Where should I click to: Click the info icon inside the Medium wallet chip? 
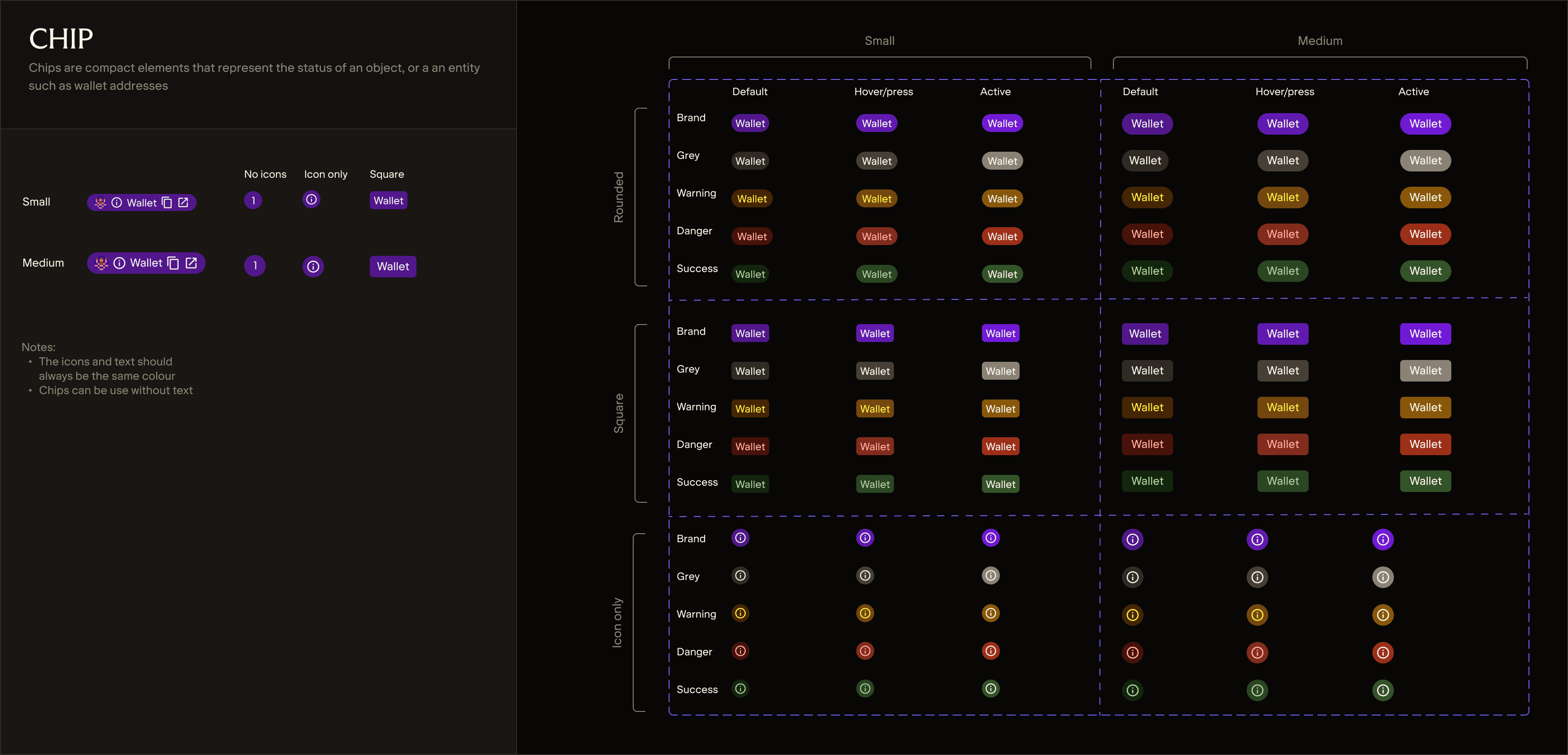tap(119, 263)
